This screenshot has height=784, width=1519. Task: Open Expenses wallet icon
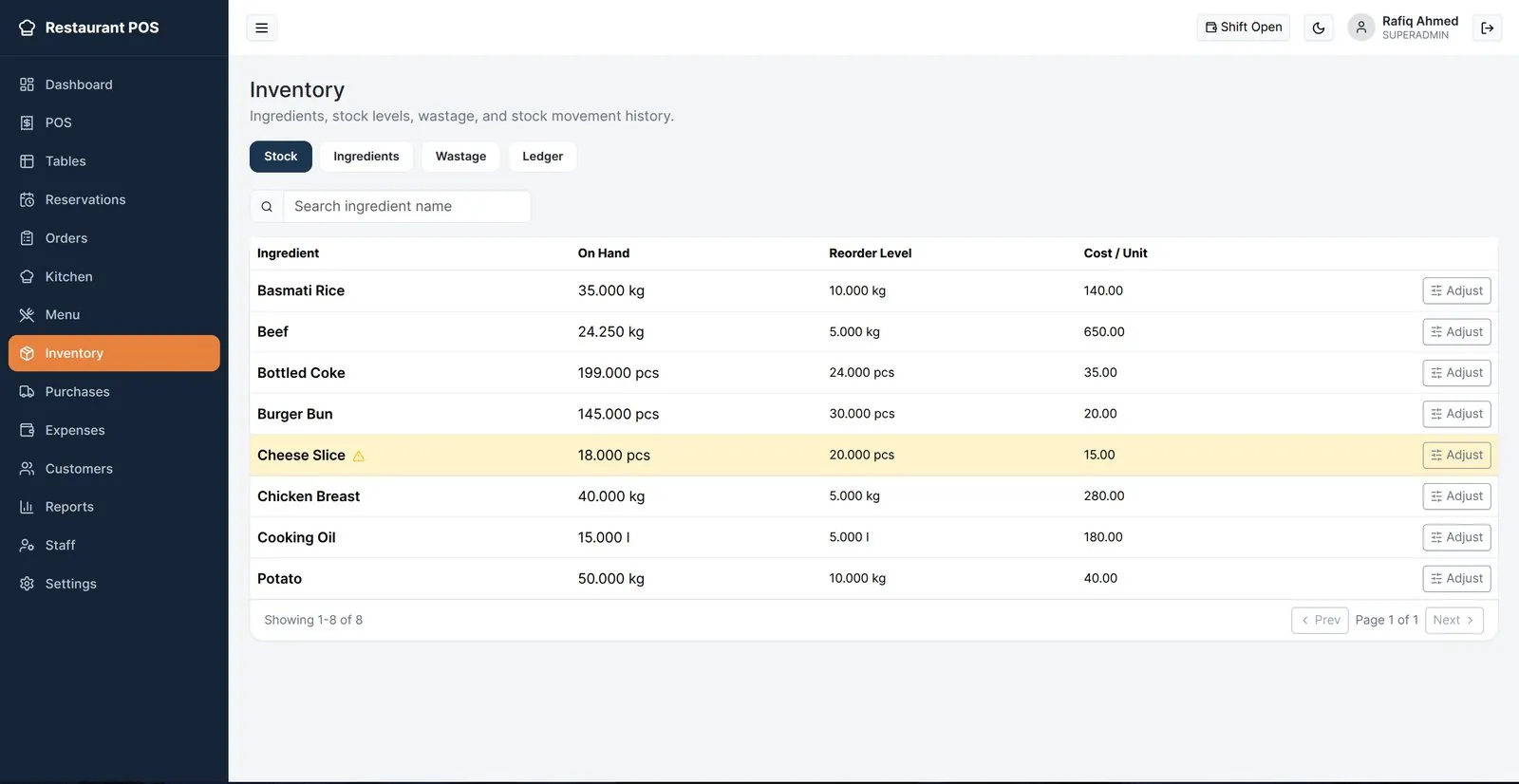27,430
